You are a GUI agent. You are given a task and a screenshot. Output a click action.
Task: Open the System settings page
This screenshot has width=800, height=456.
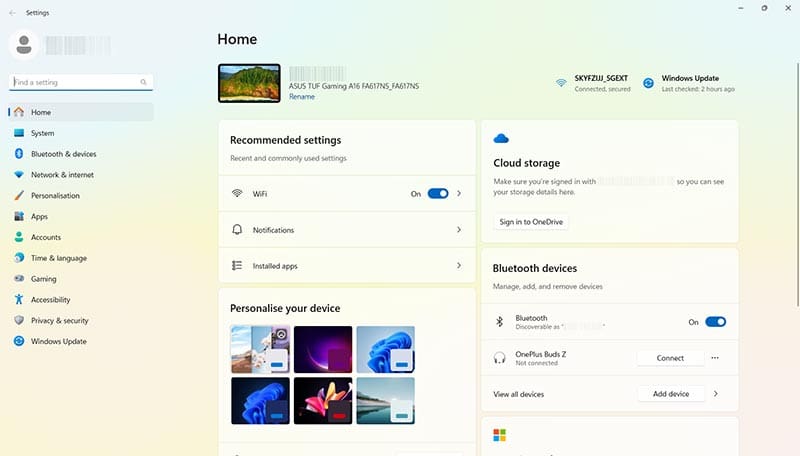(81, 133)
